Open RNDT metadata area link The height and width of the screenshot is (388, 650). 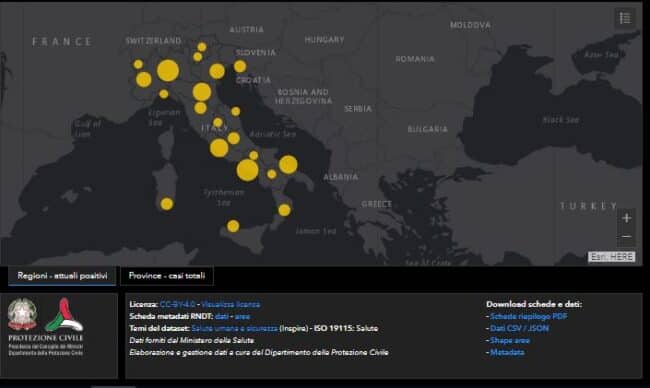pos(243,316)
